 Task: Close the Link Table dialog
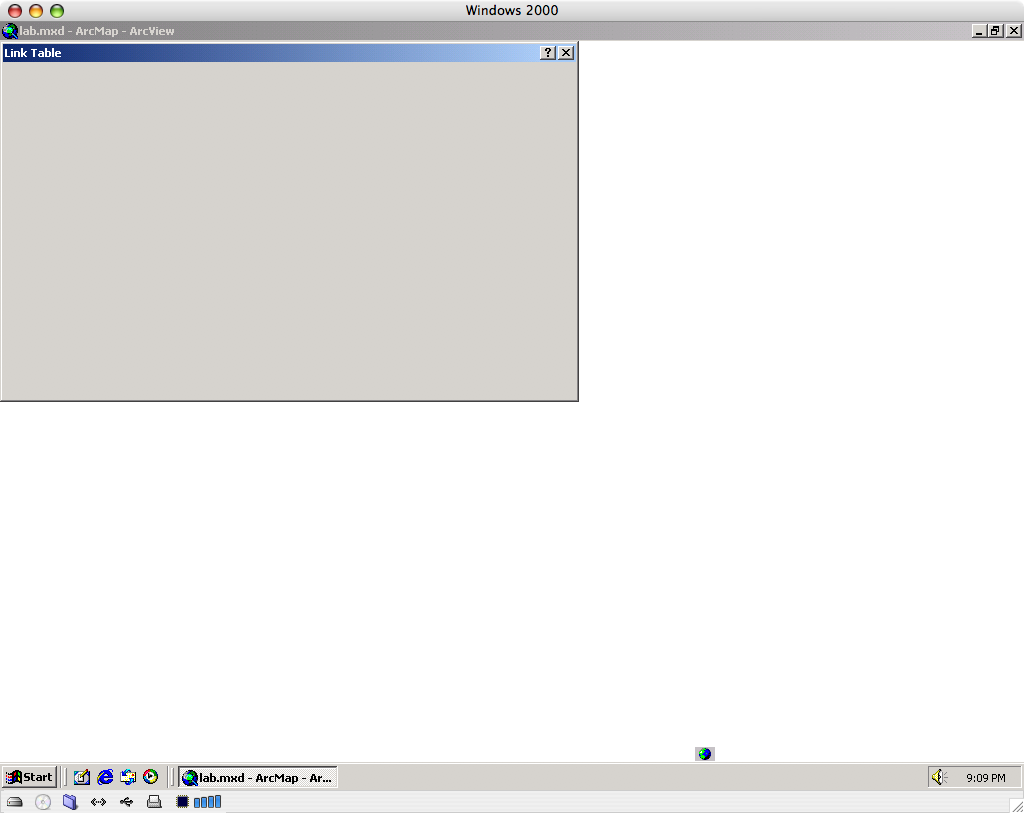(566, 53)
